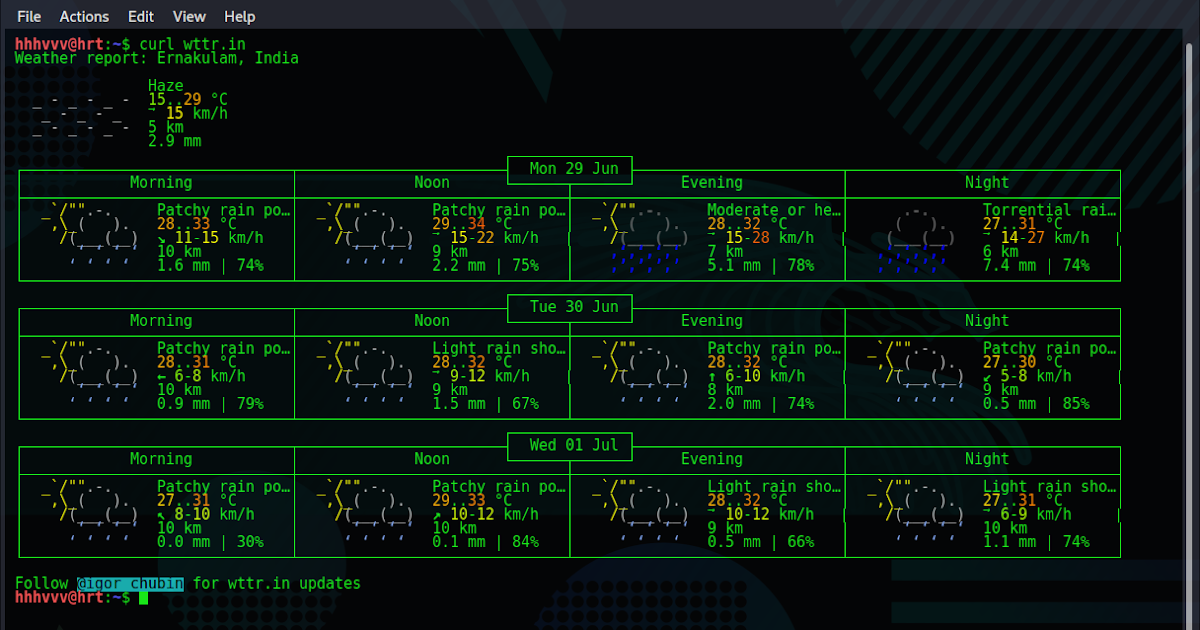Open the Edit menu

(140, 16)
